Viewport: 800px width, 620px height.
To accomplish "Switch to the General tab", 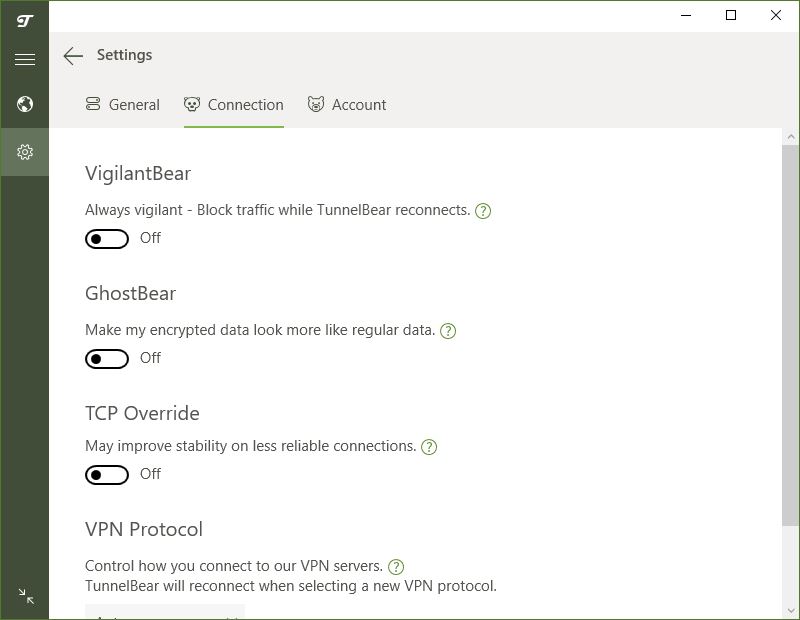I will pos(122,105).
